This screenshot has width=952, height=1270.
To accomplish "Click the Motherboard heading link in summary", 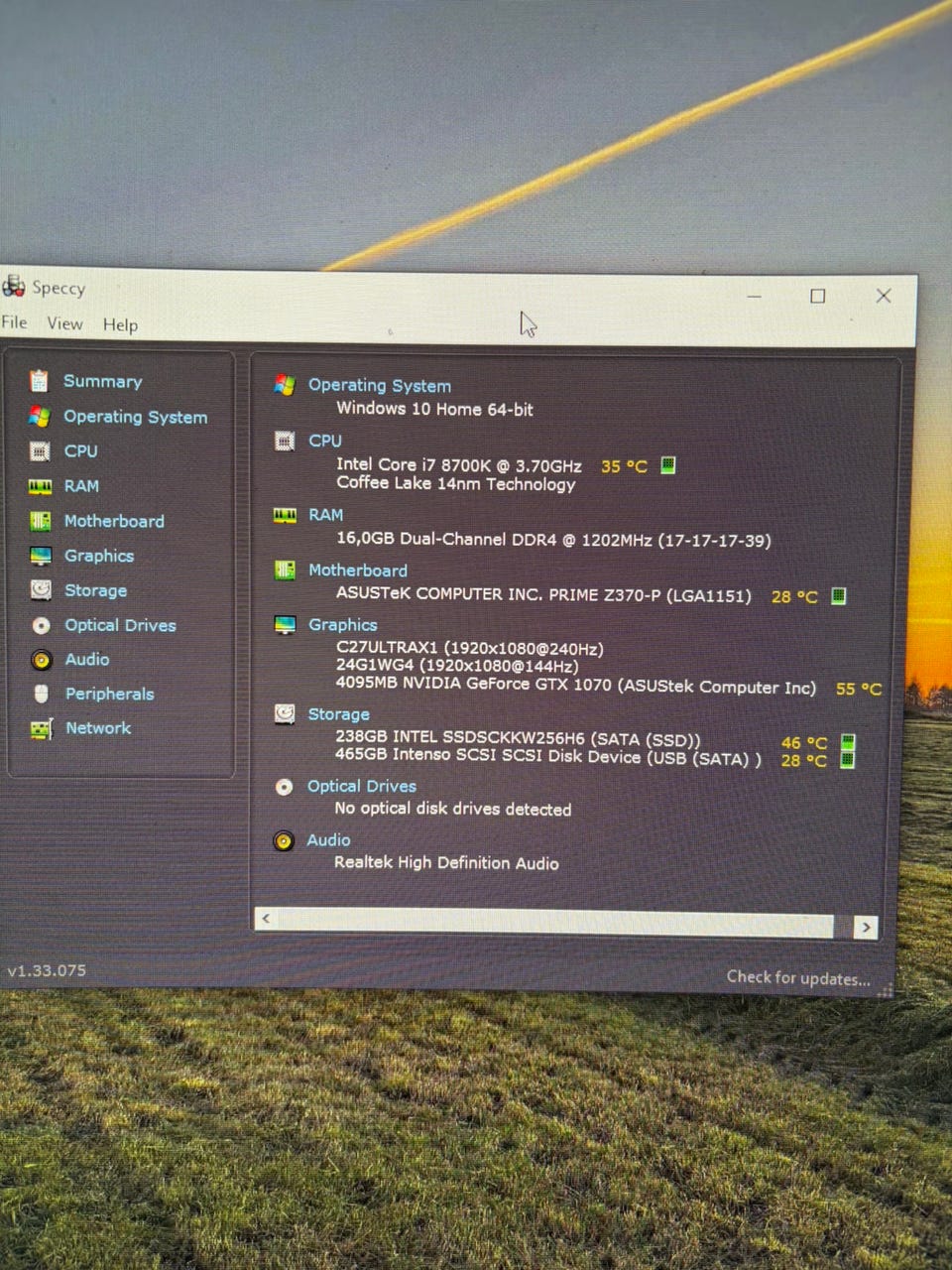I will tap(358, 571).
